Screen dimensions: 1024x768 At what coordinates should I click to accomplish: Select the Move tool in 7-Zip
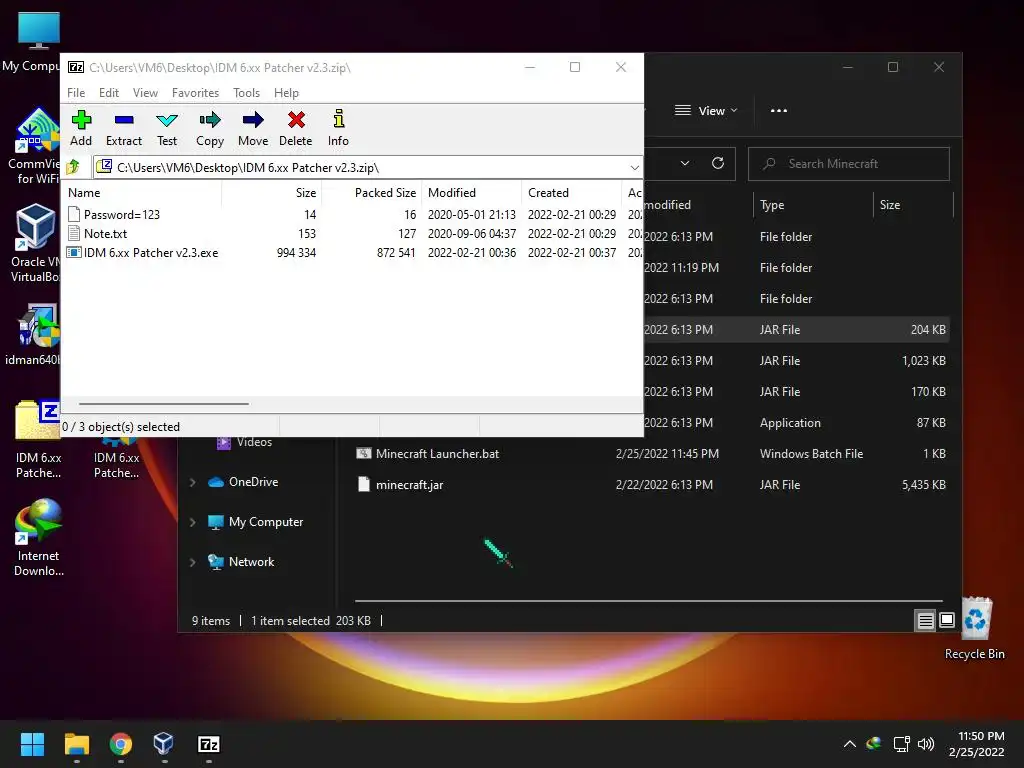point(253,128)
